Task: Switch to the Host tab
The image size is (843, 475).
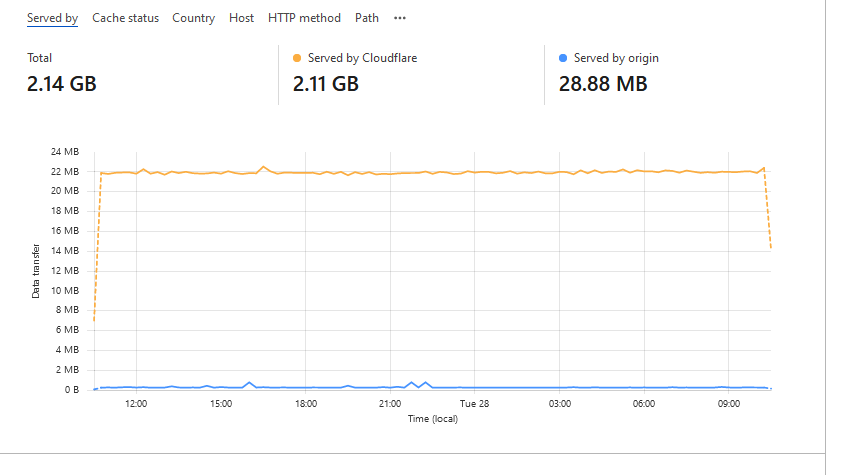Action: (241, 18)
